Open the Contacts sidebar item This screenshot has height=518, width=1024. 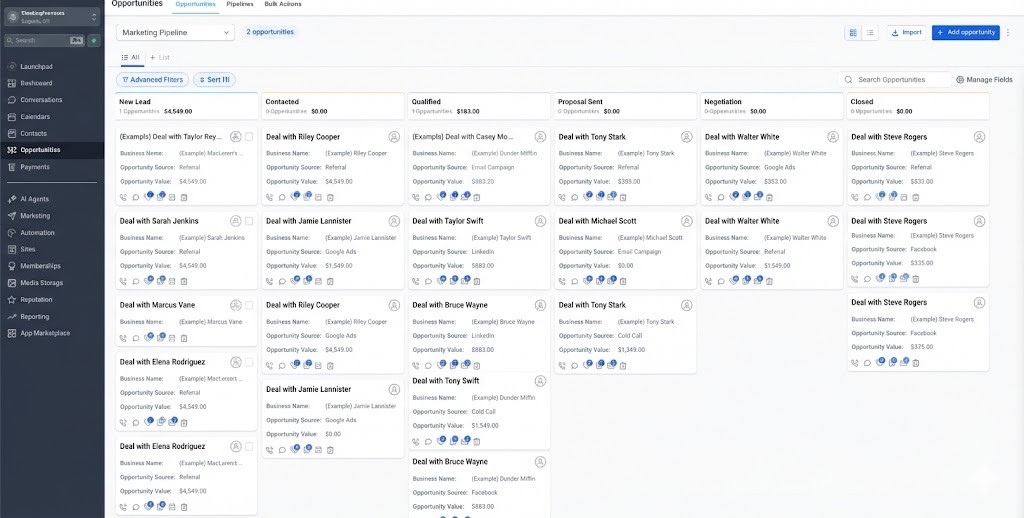(33, 133)
